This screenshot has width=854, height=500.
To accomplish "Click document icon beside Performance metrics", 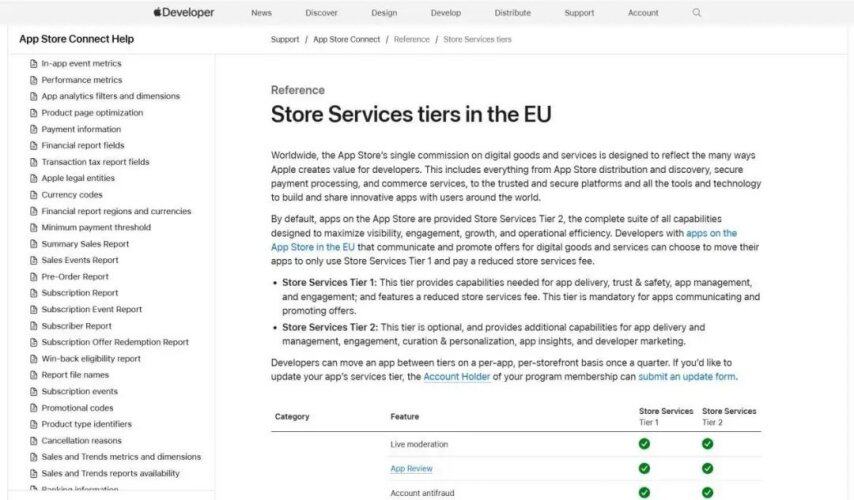I will click(x=34, y=80).
